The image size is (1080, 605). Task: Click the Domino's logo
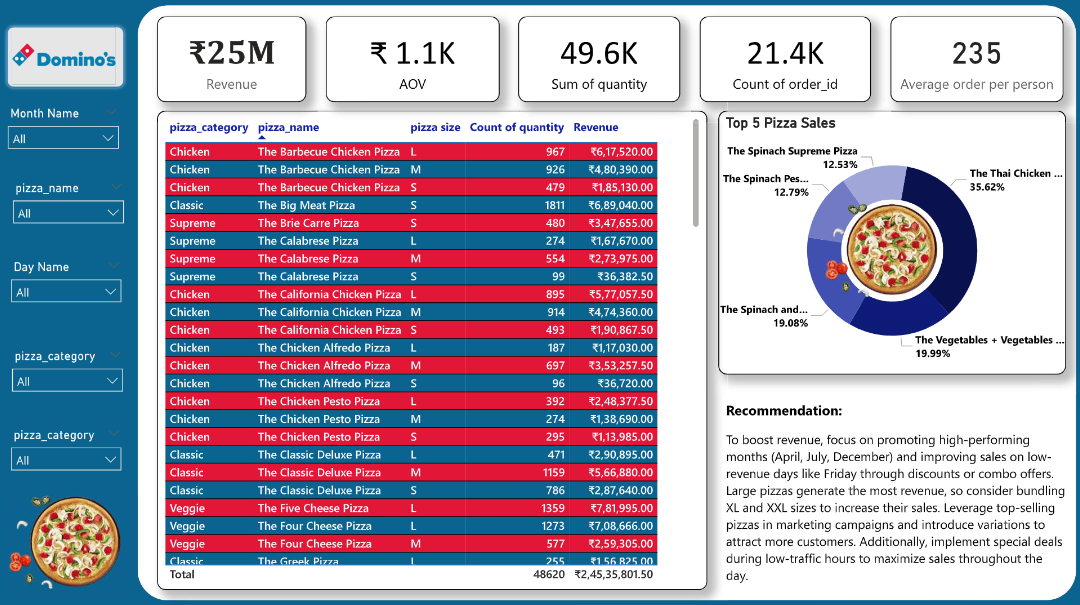point(64,58)
